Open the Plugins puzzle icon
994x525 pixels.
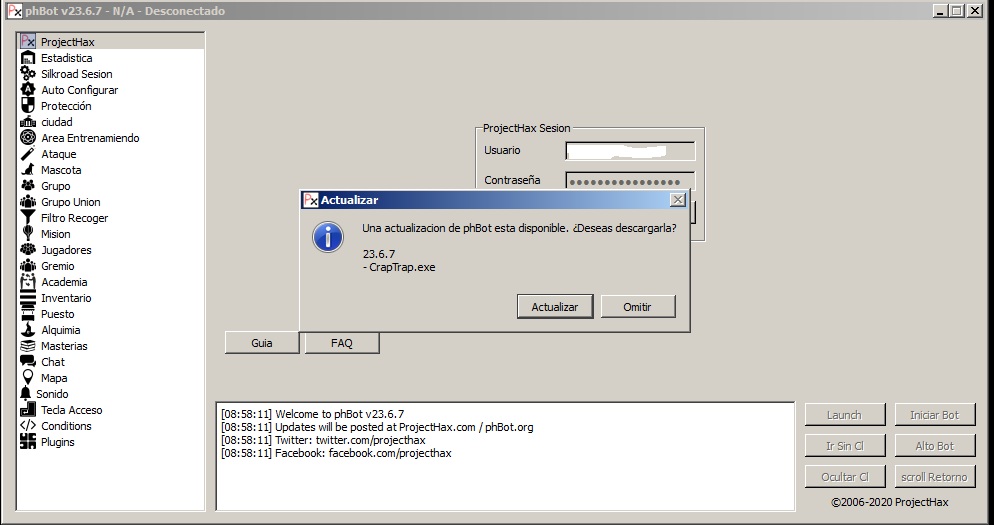(x=28, y=442)
